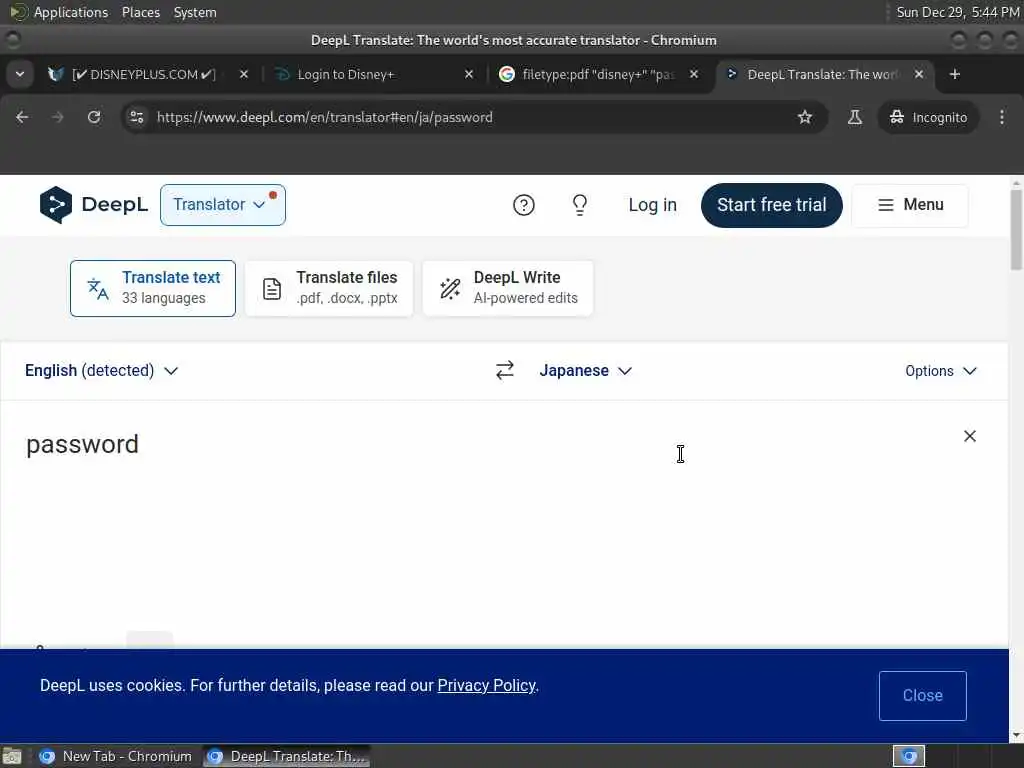The height and width of the screenshot is (768, 1024).
Task: Click the clock showing Sun Dec 29
Action: [x=957, y=12]
